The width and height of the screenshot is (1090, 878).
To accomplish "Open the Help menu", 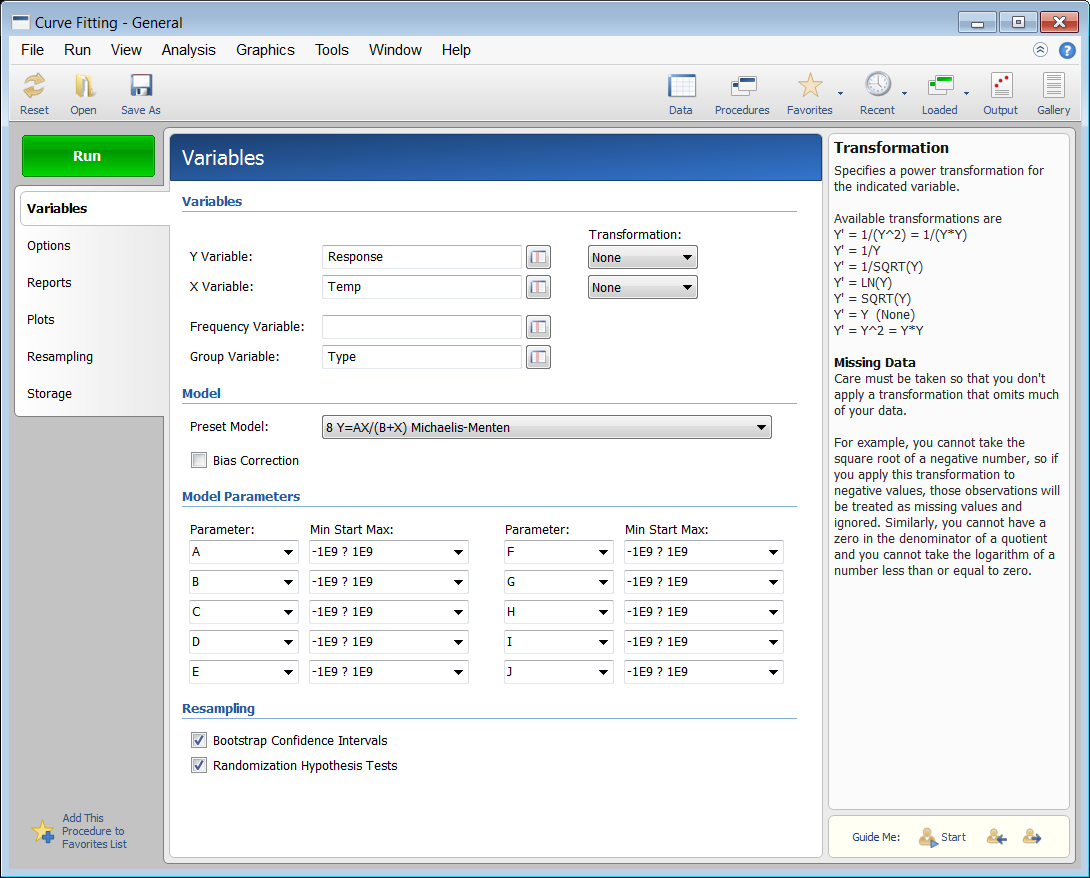I will pyautogui.click(x=456, y=50).
